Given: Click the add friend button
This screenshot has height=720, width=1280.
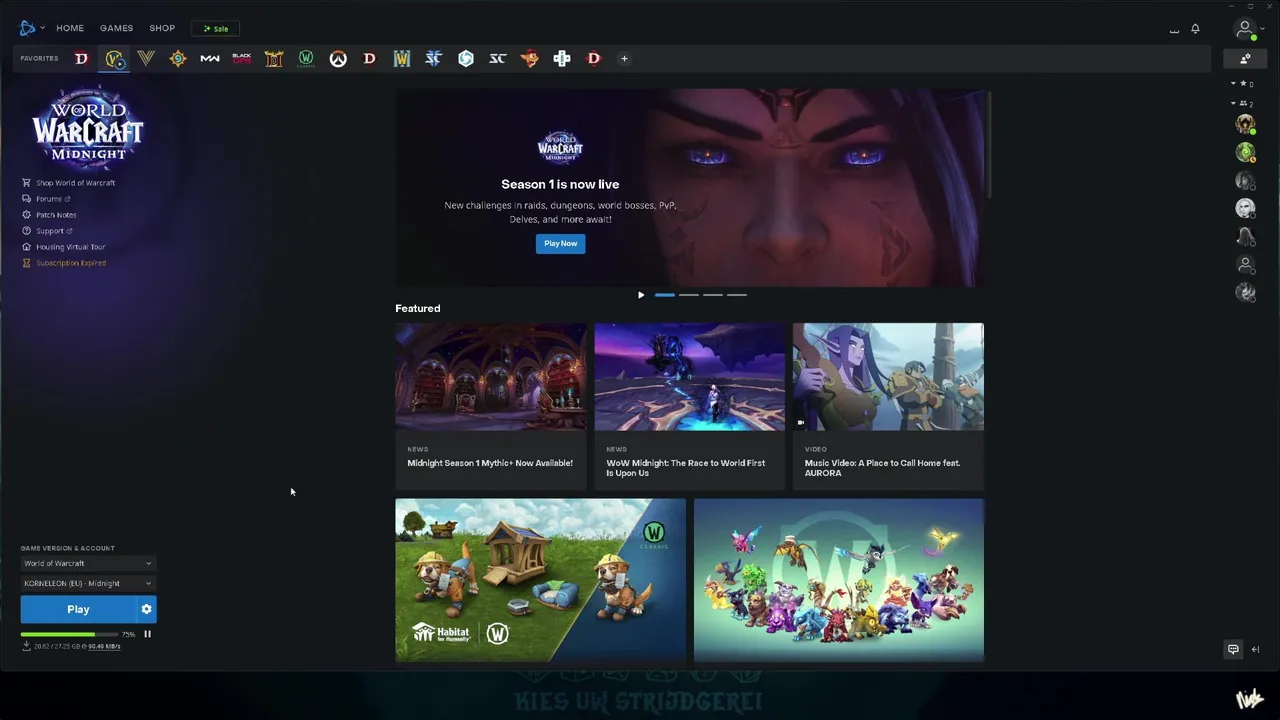Looking at the screenshot, I should point(1245,59).
